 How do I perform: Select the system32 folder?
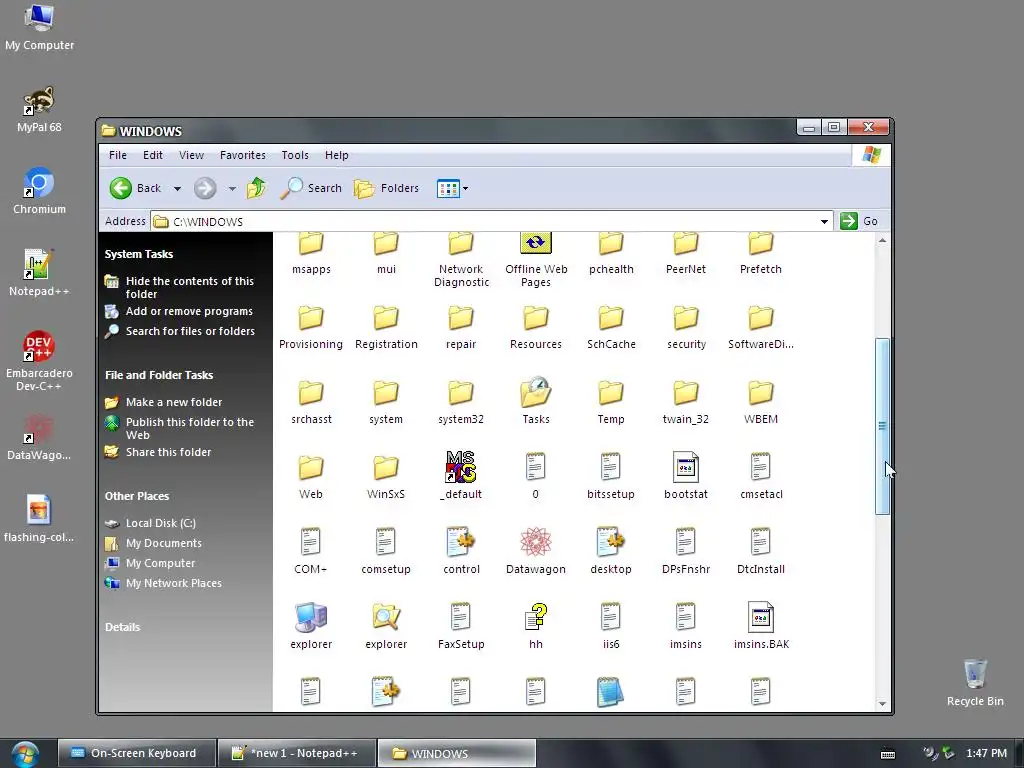[x=461, y=402]
